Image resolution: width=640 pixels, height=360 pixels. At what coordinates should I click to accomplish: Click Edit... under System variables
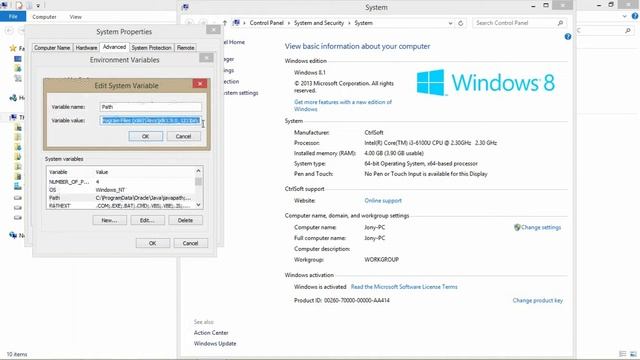pyautogui.click(x=147, y=220)
